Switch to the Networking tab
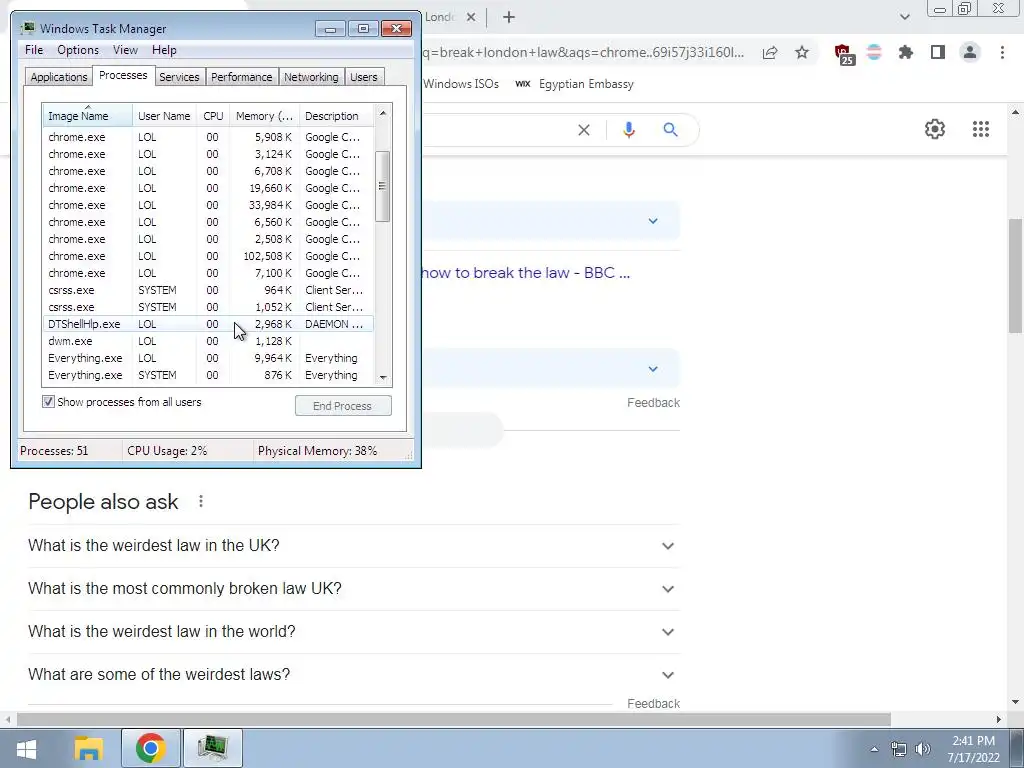 pyautogui.click(x=311, y=77)
